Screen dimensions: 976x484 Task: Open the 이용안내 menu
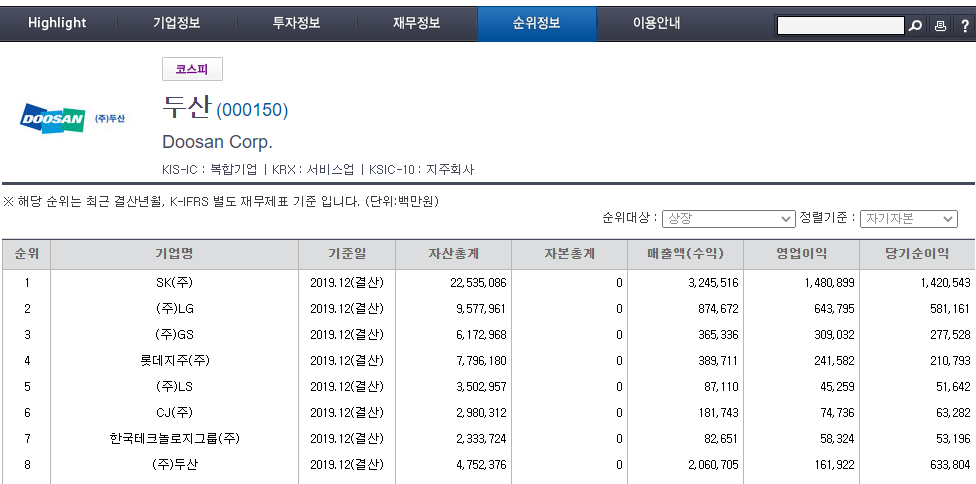coord(657,23)
